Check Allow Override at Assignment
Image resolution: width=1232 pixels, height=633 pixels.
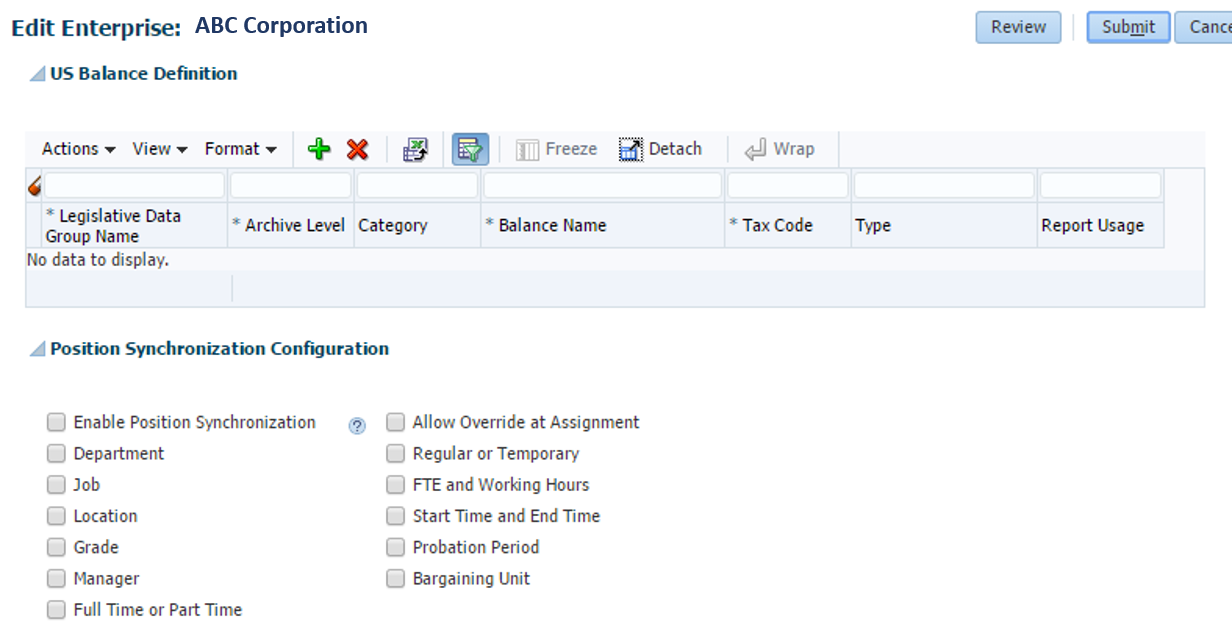395,422
